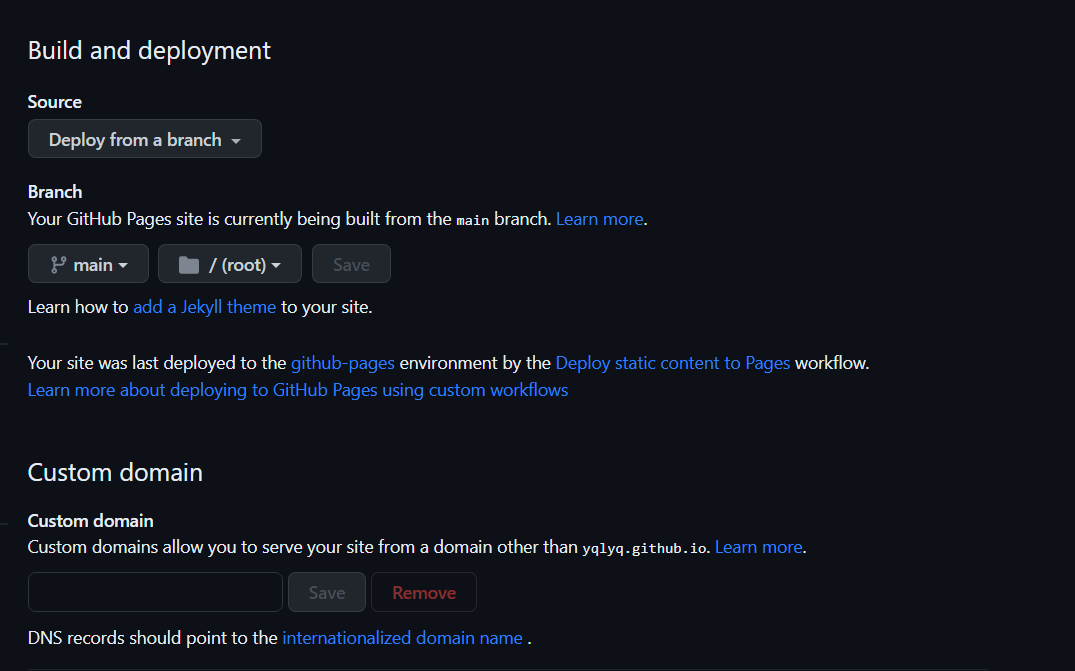This screenshot has height=671, width=1075.
Task: Open Learn more link about custom domains
Action: (758, 547)
